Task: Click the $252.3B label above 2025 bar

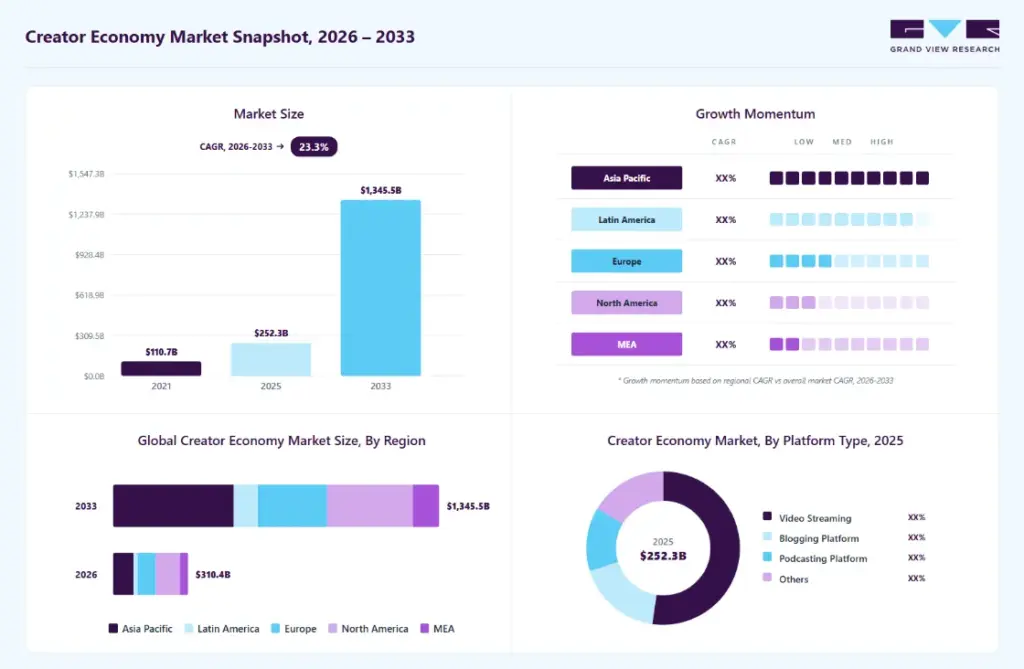Action: point(271,333)
